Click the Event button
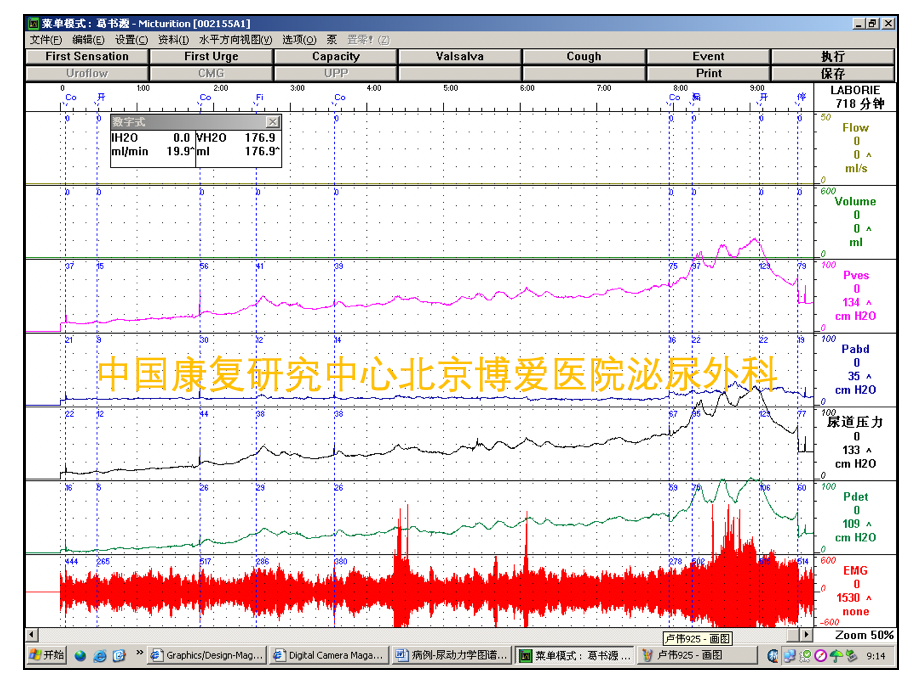The width and height of the screenshot is (912, 682). point(708,56)
